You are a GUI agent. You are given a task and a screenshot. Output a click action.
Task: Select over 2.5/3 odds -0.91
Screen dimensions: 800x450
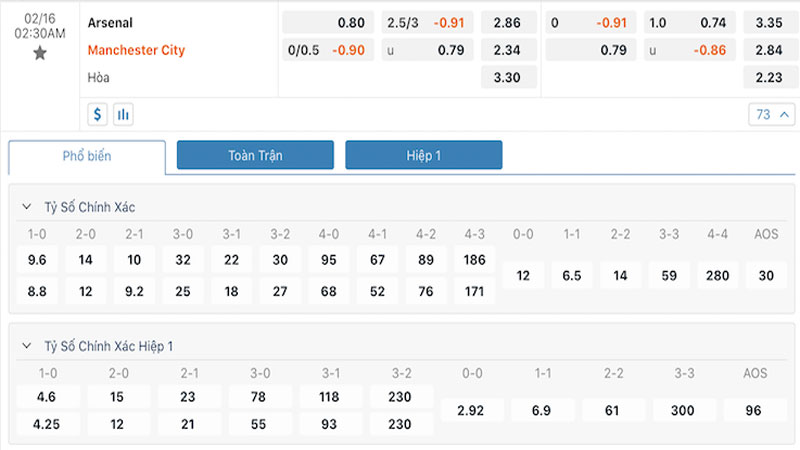[427, 23]
